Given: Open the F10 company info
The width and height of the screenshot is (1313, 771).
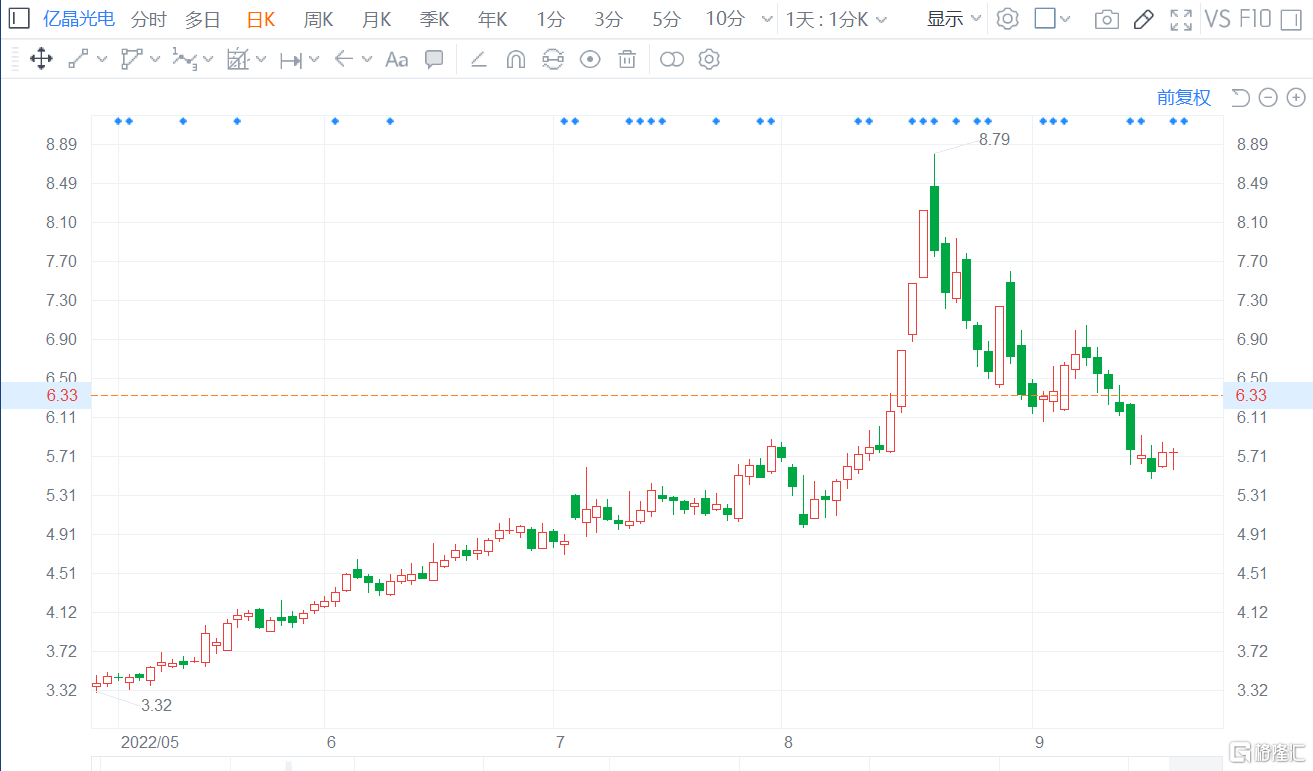Looking at the screenshot, I should click(x=1255, y=19).
